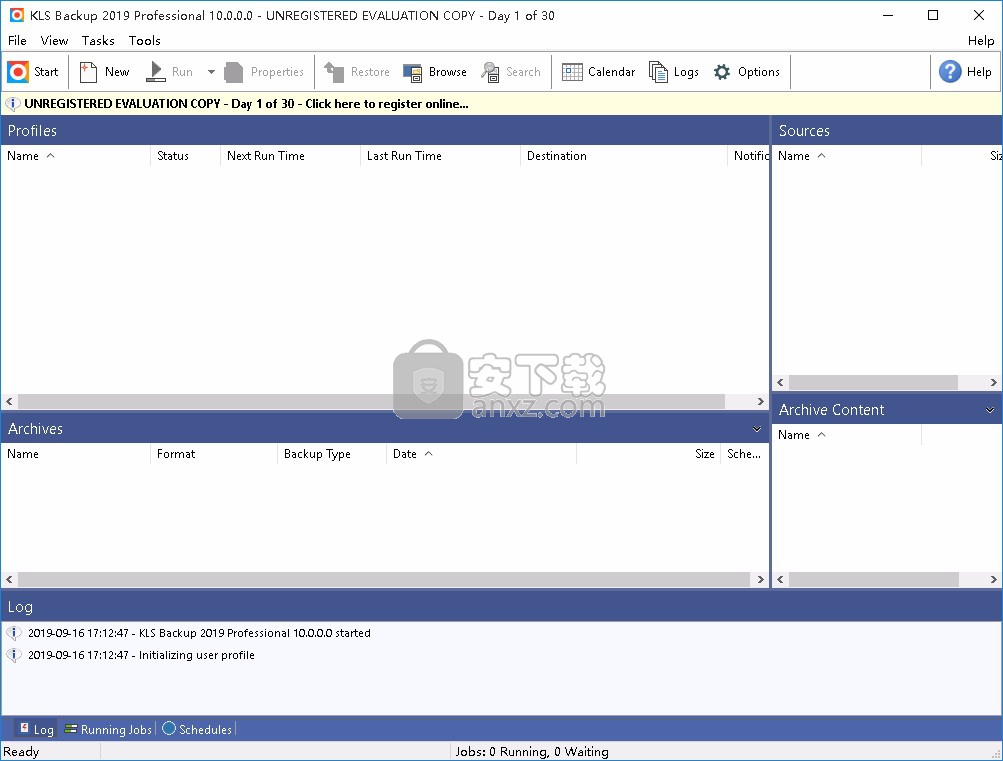Switch to the Running Jobs tab

[x=108, y=729]
